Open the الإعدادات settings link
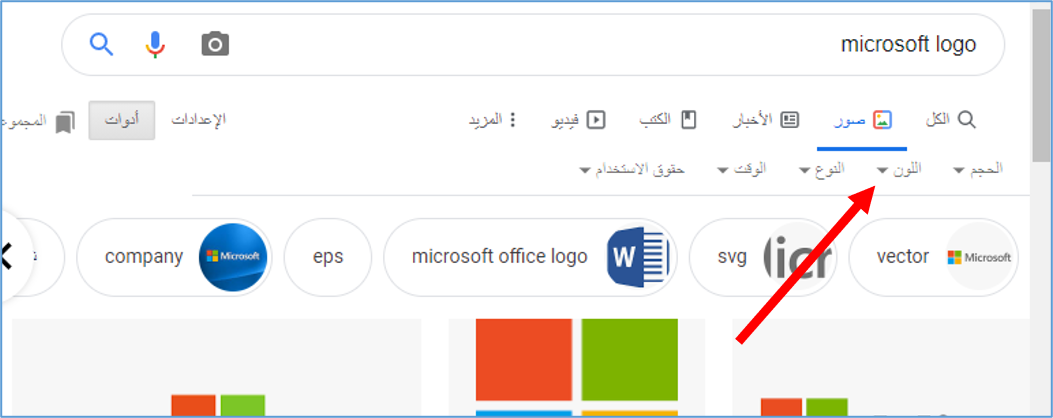Viewport: 1053px width, 418px height. pyautogui.click(x=199, y=120)
